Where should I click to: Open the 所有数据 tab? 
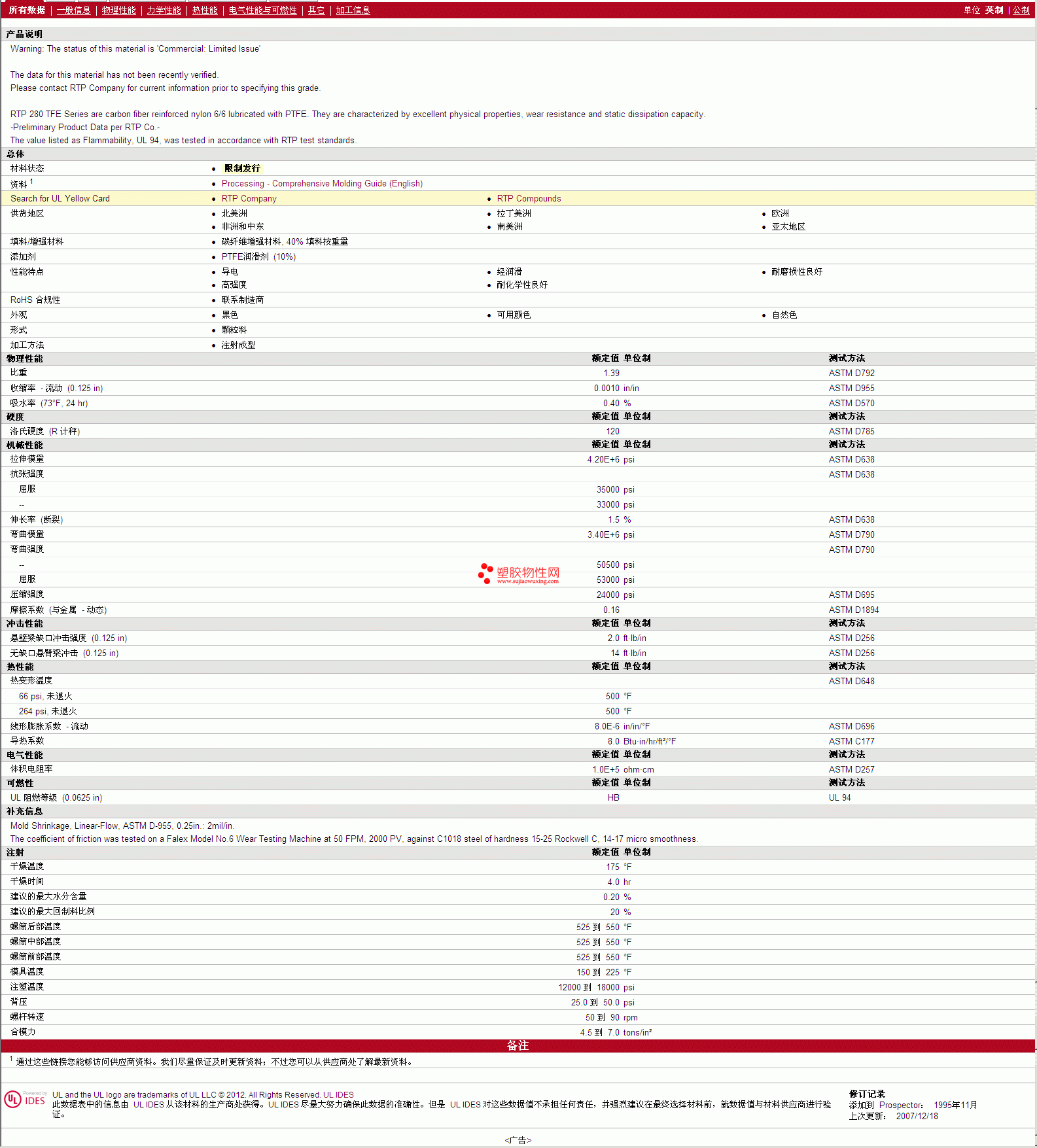[x=27, y=10]
